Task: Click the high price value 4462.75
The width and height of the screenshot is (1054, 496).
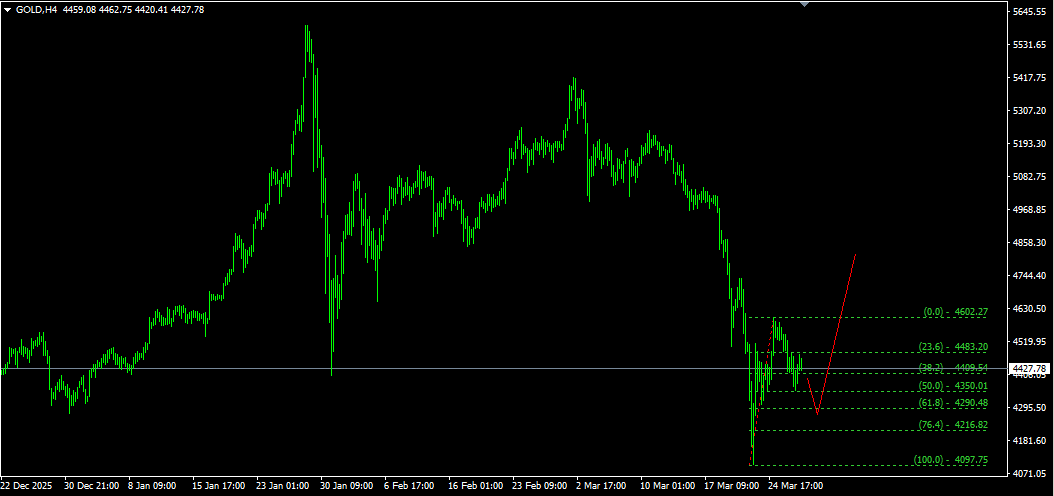Action: pyautogui.click(x=115, y=9)
